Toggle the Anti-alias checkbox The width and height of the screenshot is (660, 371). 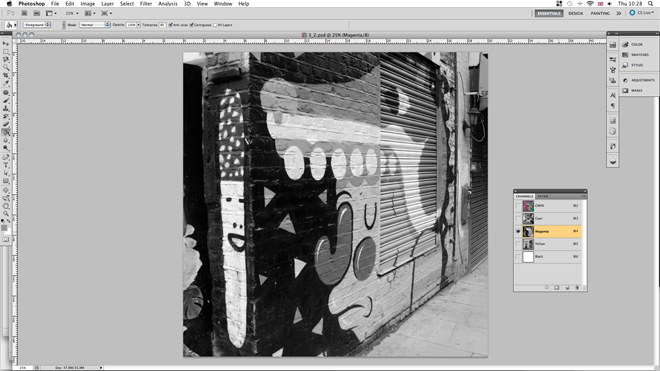(x=170, y=25)
